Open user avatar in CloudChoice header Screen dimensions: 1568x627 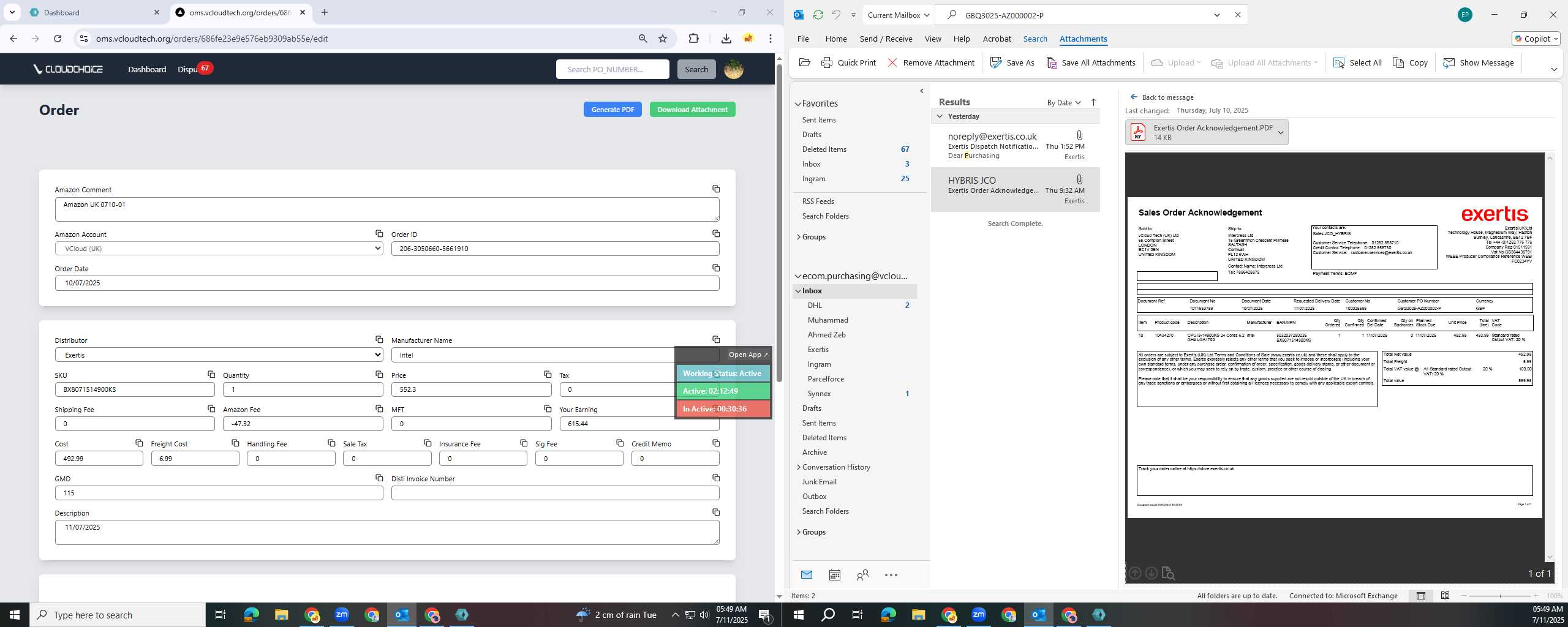pyautogui.click(x=733, y=69)
